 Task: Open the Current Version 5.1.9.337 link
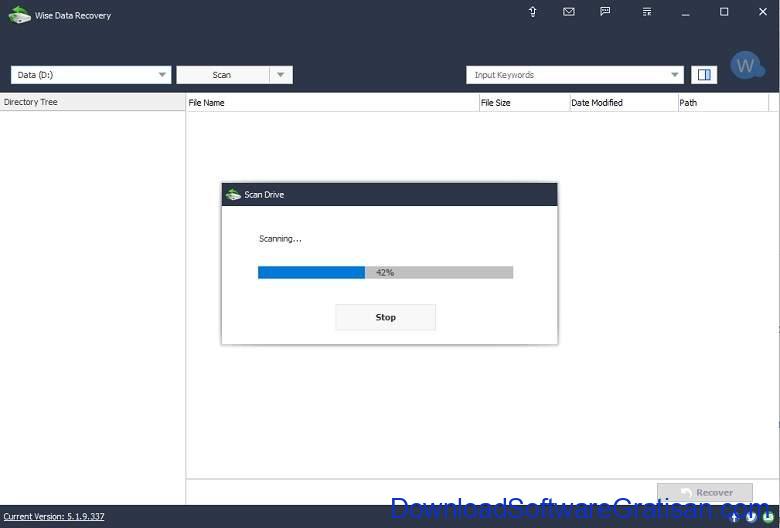(54, 516)
